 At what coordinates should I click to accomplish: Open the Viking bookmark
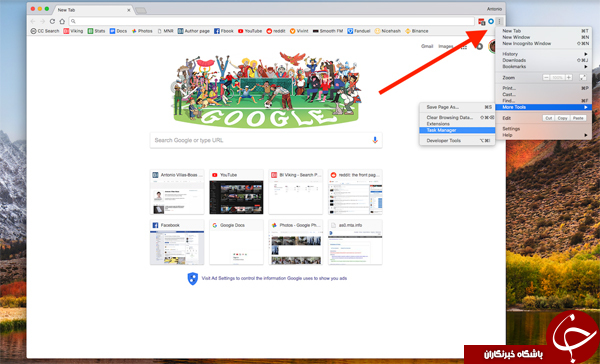(73, 31)
